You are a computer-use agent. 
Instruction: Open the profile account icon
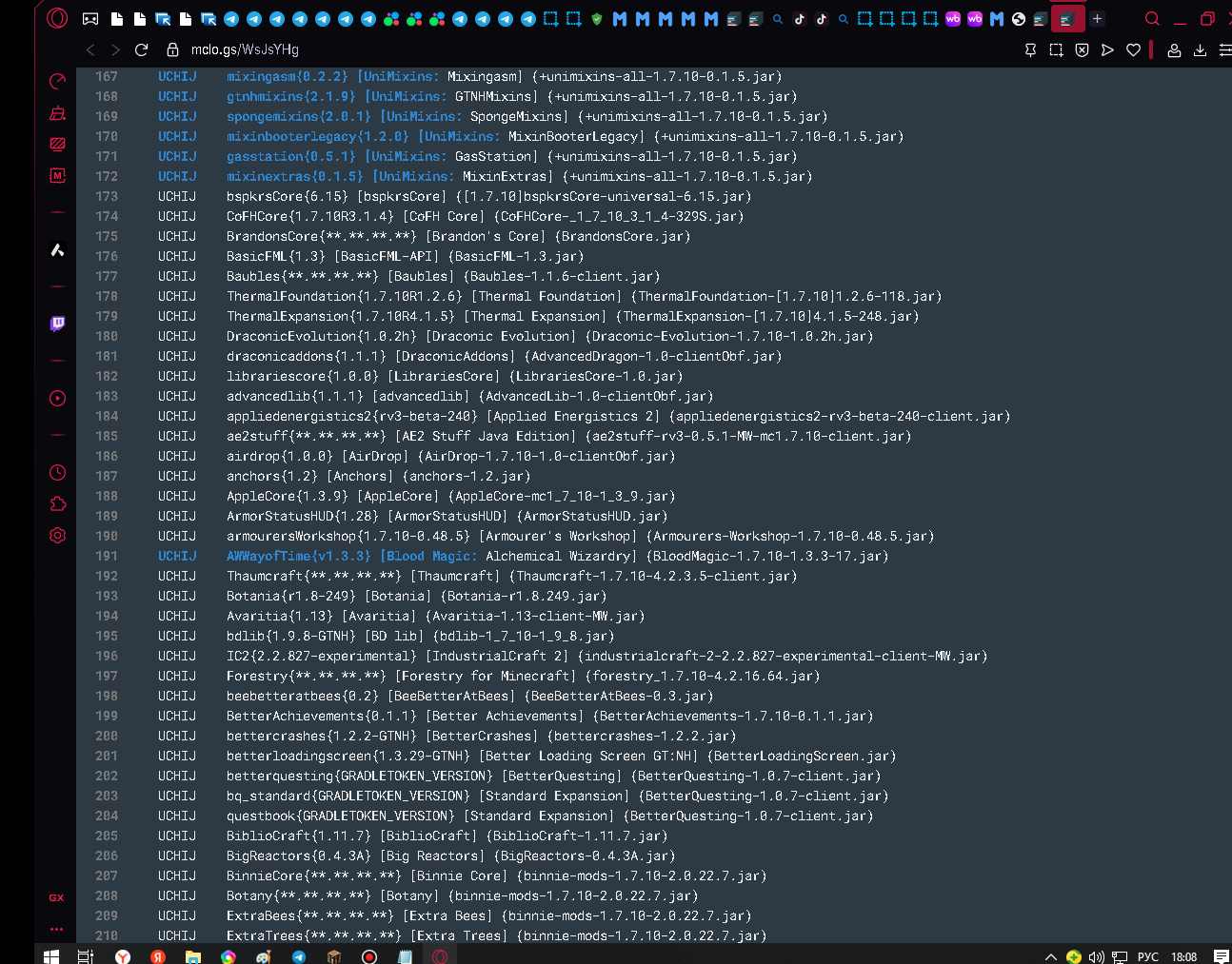(x=1174, y=49)
